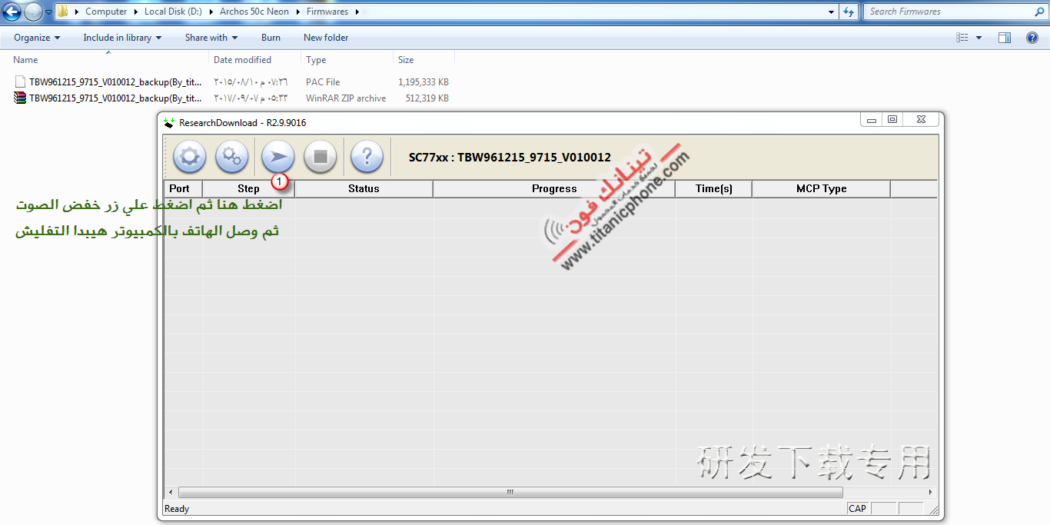The height and width of the screenshot is (525, 1050).
Task: Click the SC77xx firmware name label
Action: click(509, 158)
